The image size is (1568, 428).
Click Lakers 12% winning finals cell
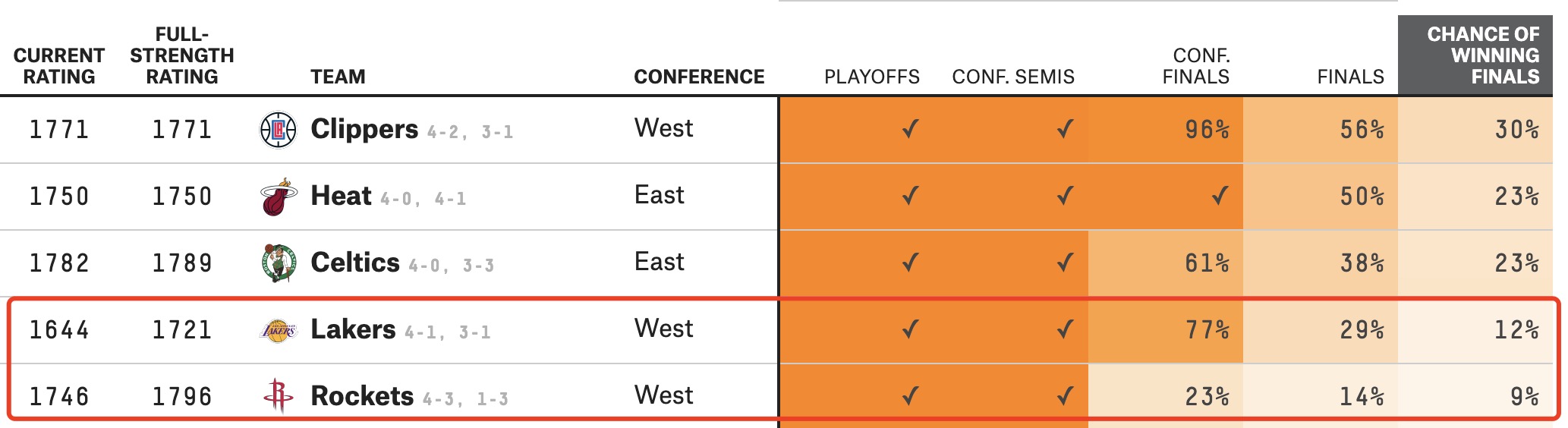point(1475,330)
